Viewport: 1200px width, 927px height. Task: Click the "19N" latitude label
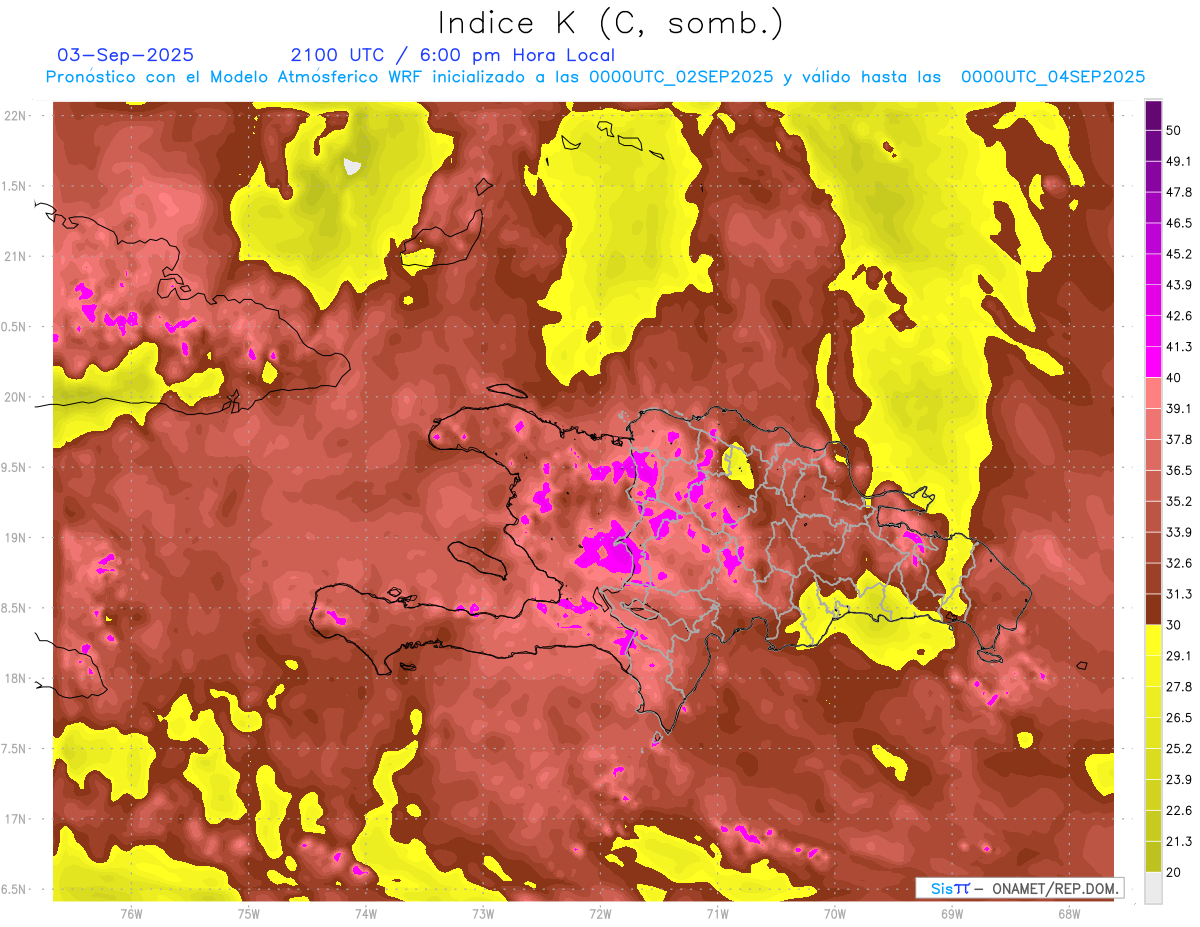[17, 538]
